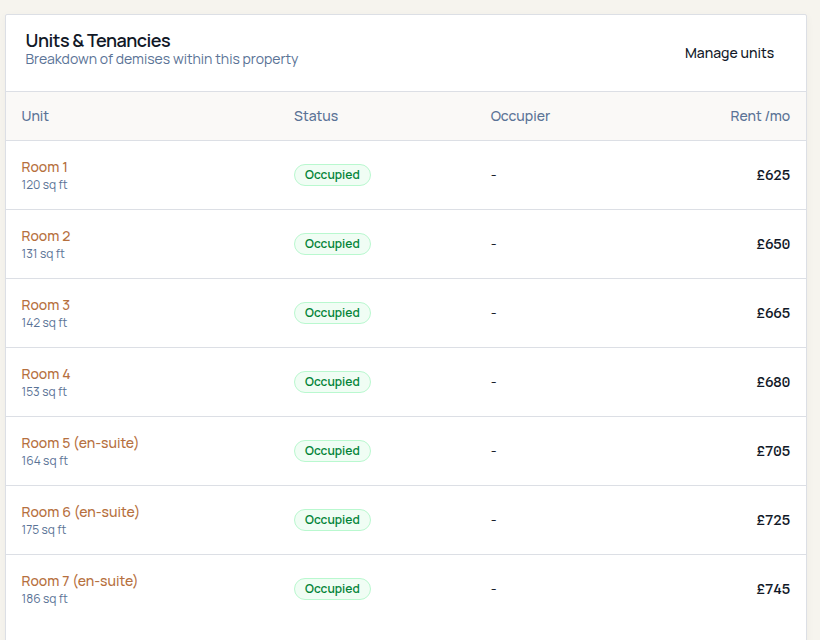Click the Units & Tenancies heading
This screenshot has height=640, width=820.
coord(98,41)
